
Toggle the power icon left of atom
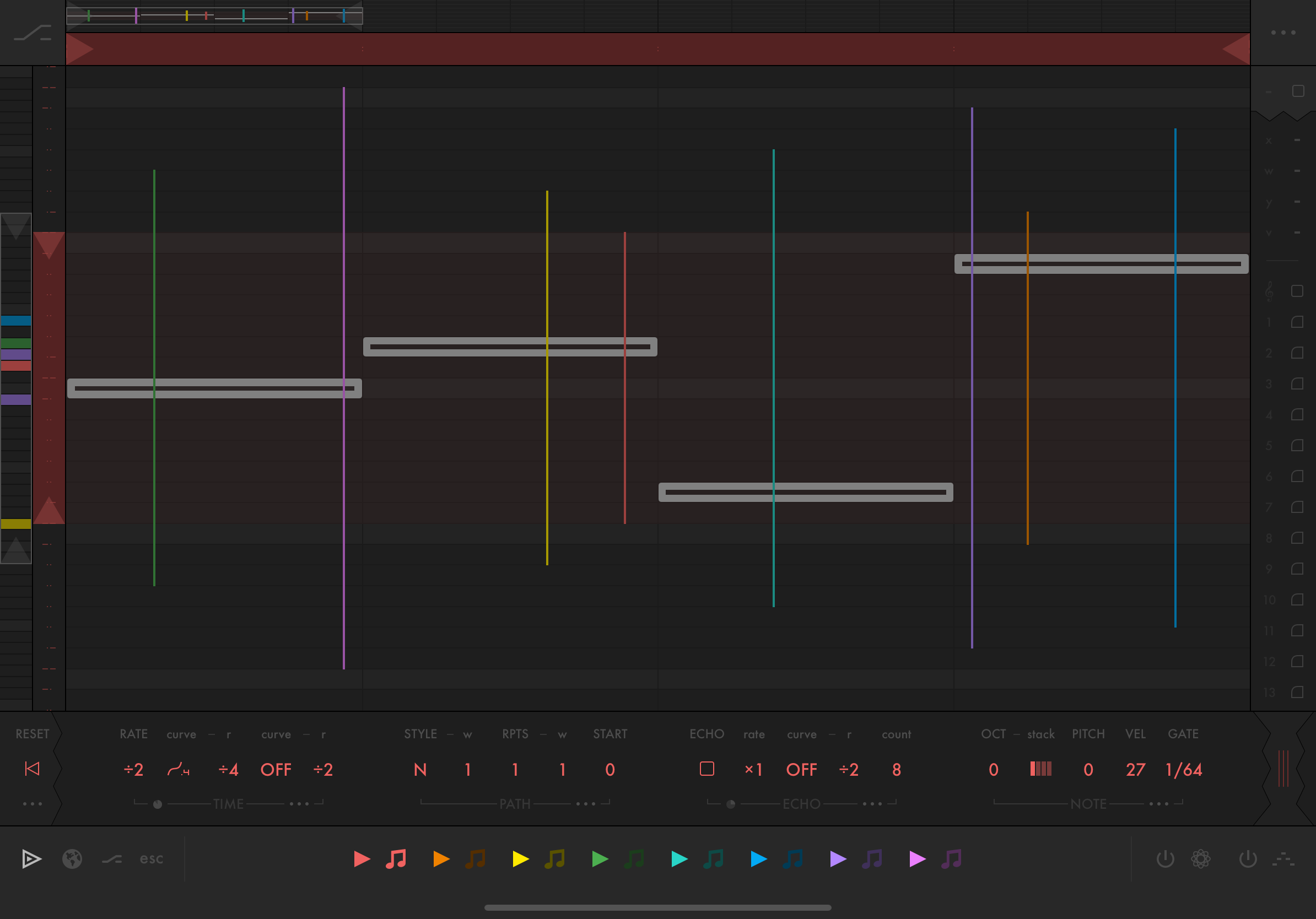point(1165,859)
